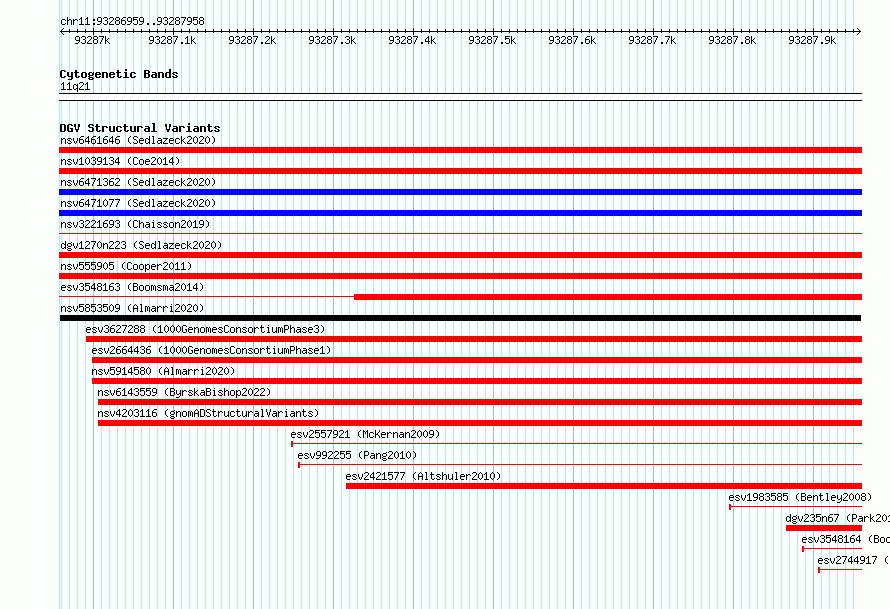Open the nsv6471077 (Sedlazeck2020) label
This screenshot has height=609, width=890.
[x=138, y=203]
